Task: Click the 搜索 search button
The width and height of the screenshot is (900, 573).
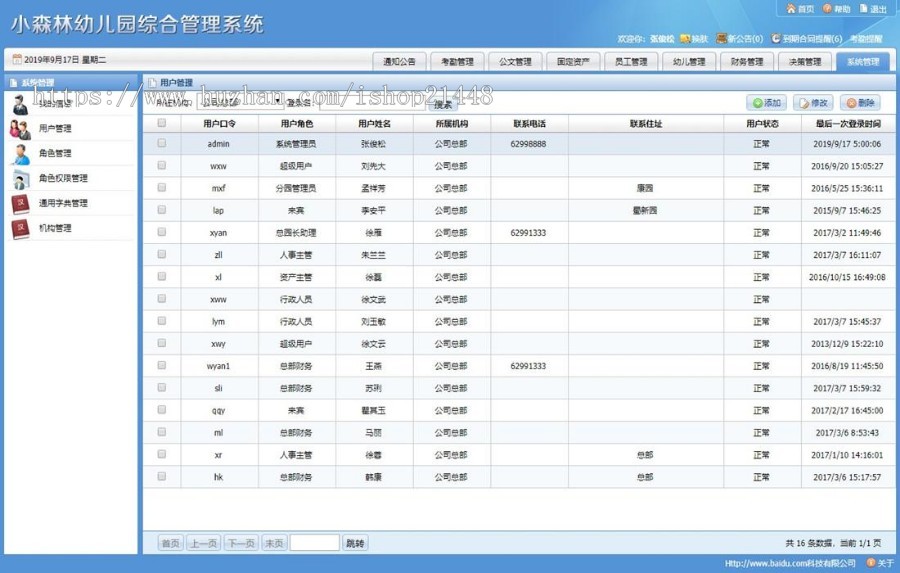Action: 443,104
